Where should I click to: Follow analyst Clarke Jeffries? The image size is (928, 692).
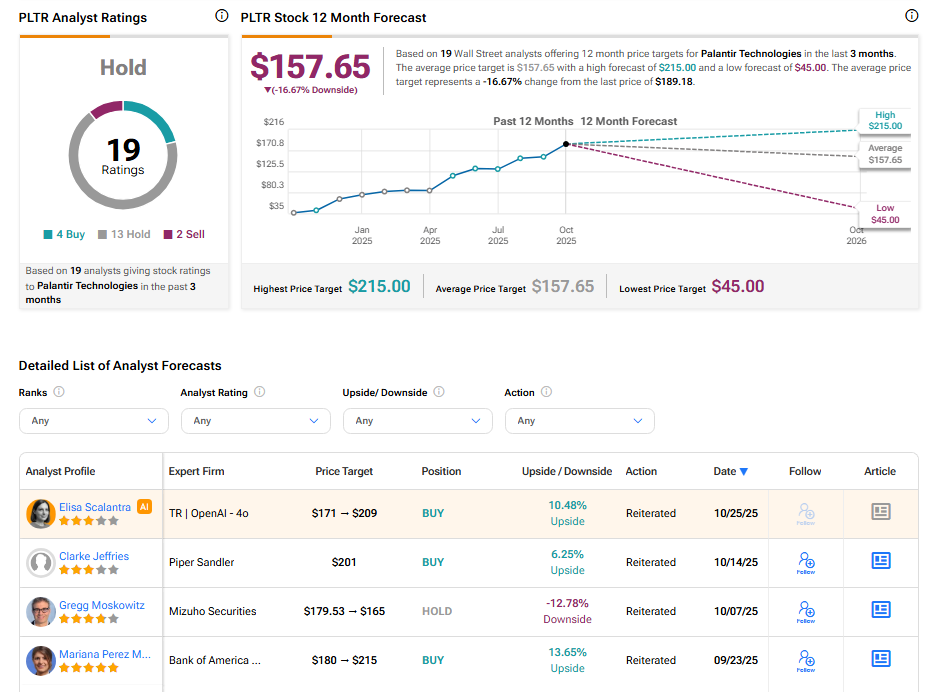coord(806,562)
